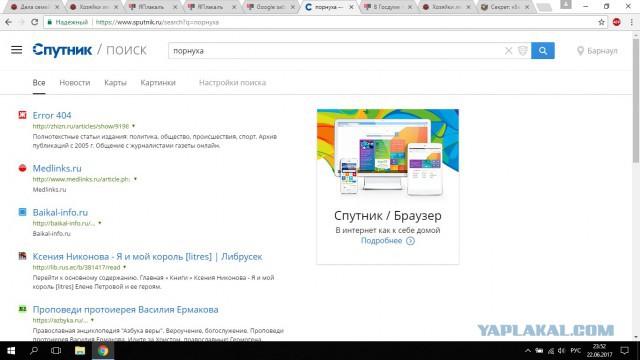The width and height of the screenshot is (640, 360).
Task: Reload the page with the refresh icon
Action: tap(34, 22)
